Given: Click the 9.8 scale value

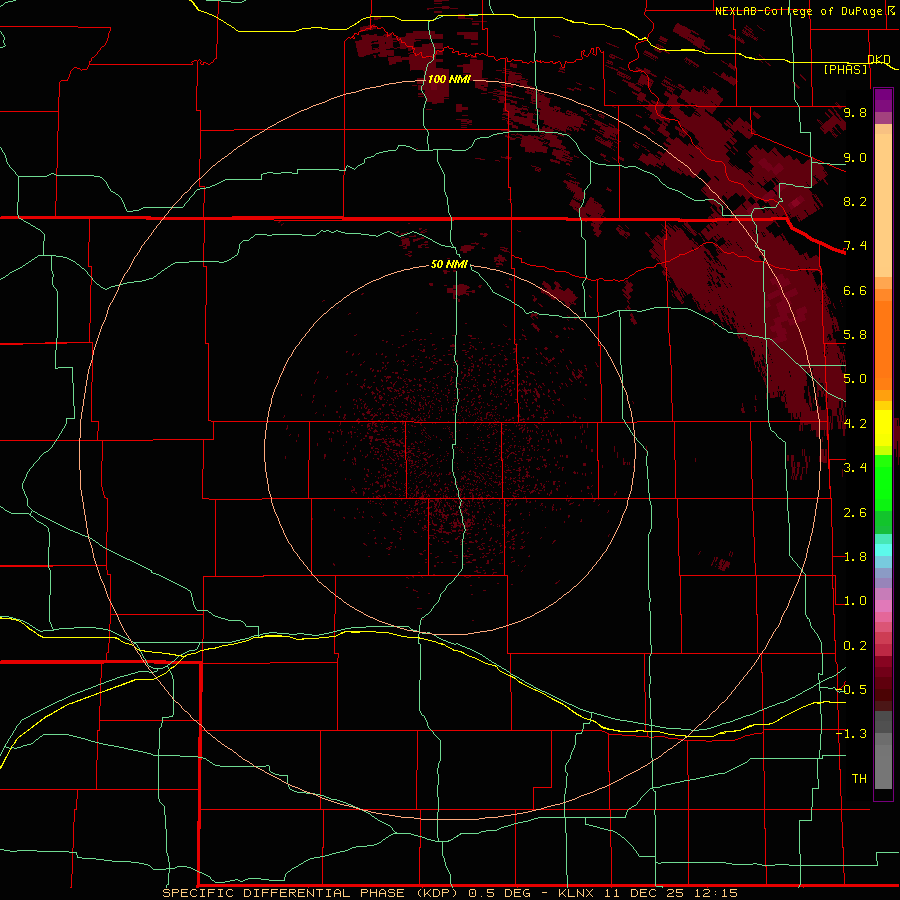Looking at the screenshot, I should coord(855,112).
